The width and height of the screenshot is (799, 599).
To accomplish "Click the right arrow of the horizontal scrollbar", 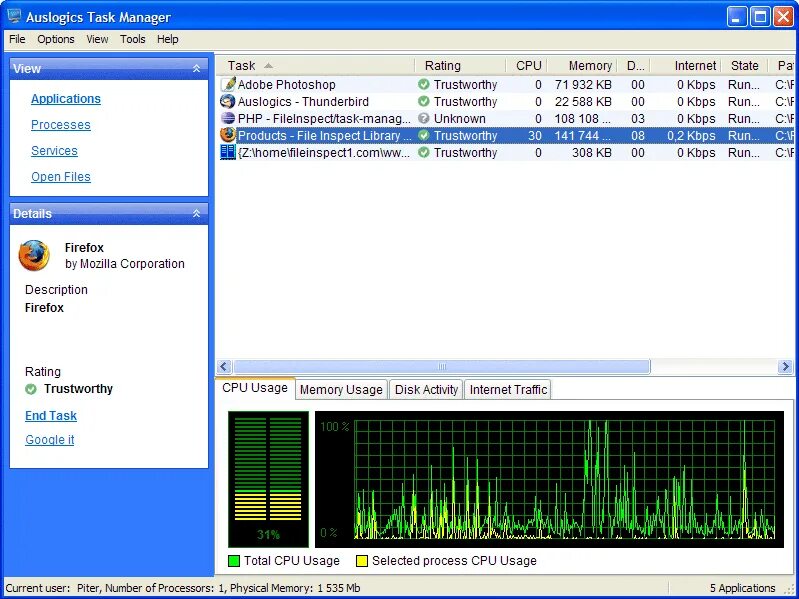I will [785, 366].
